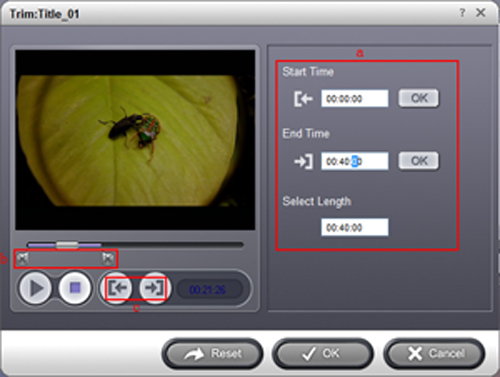Viewport: 500px width, 377px height.
Task: Click the bottom OK checkmark button
Action: pos(322,354)
